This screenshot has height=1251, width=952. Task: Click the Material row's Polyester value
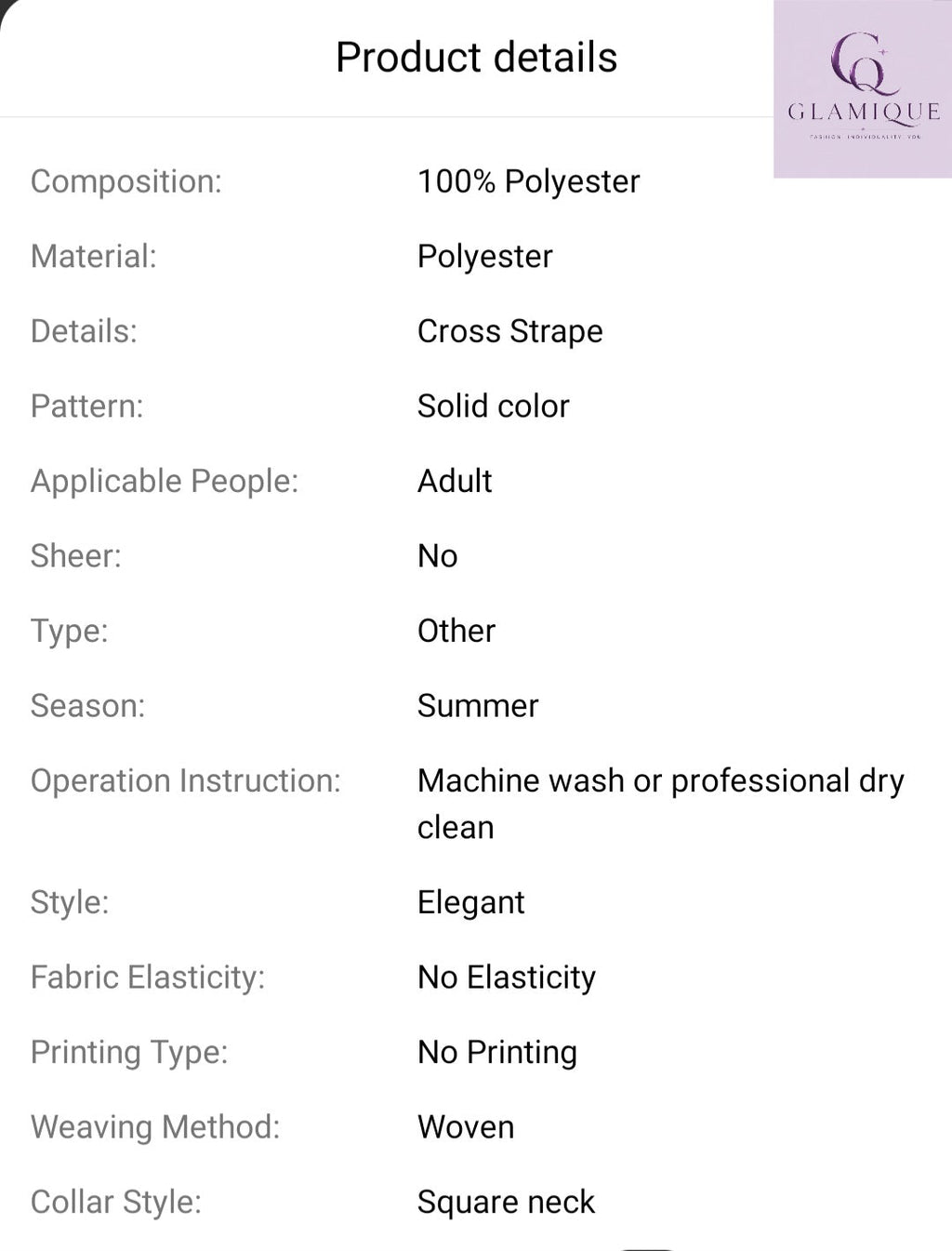coord(484,257)
